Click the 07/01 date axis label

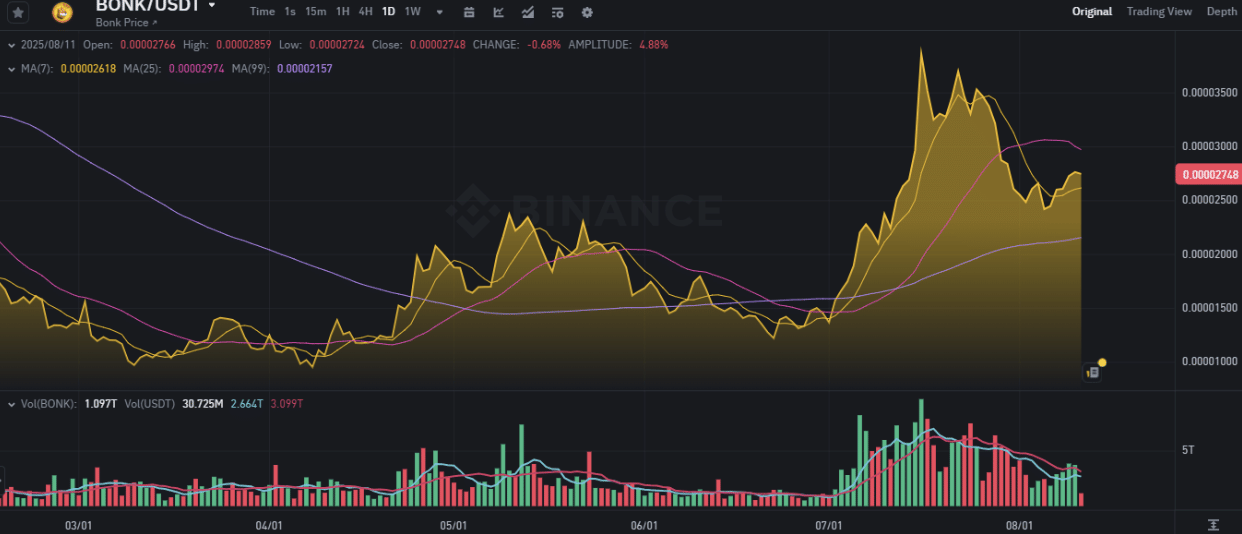pos(828,525)
